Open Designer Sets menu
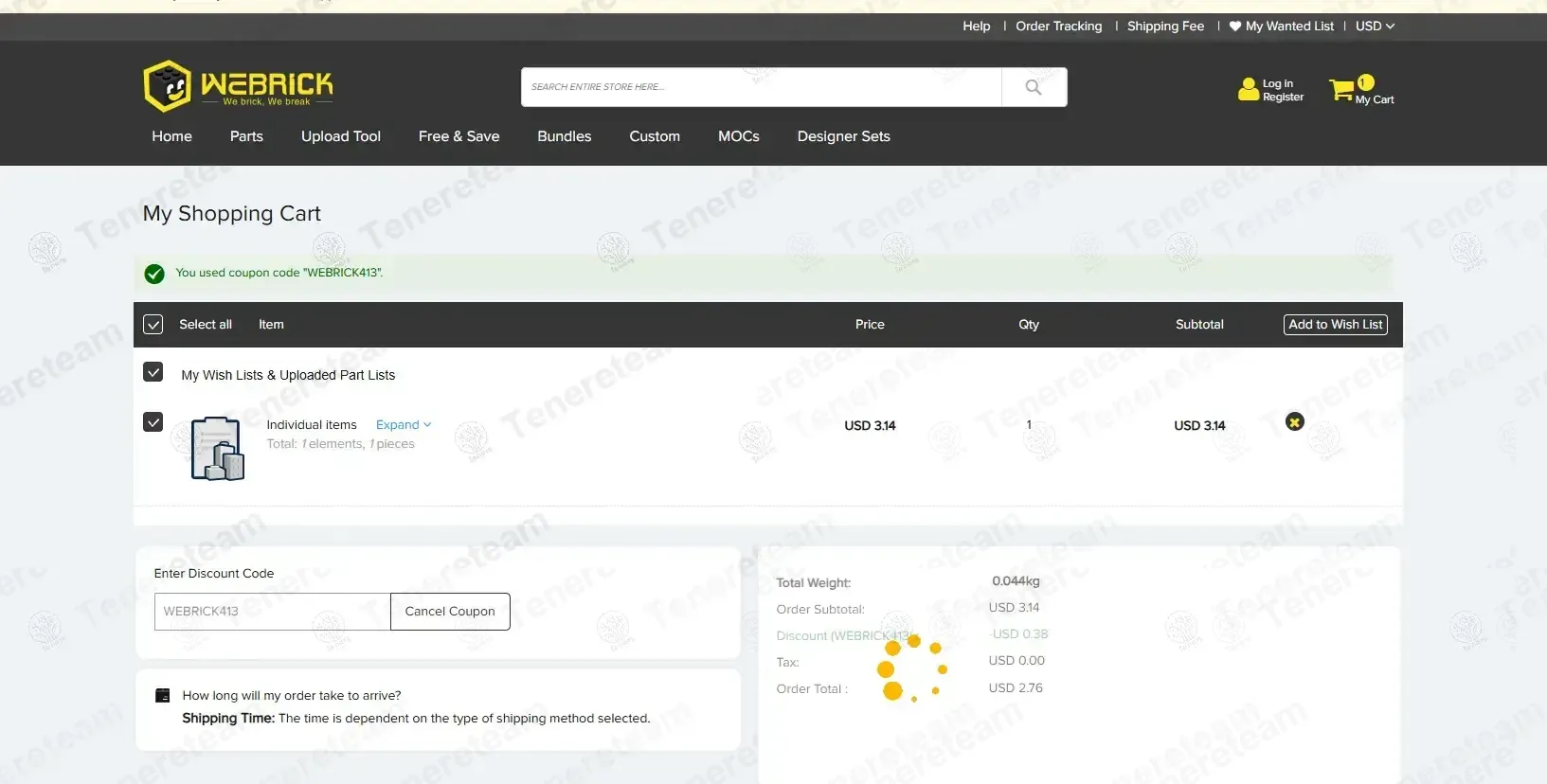 click(843, 136)
